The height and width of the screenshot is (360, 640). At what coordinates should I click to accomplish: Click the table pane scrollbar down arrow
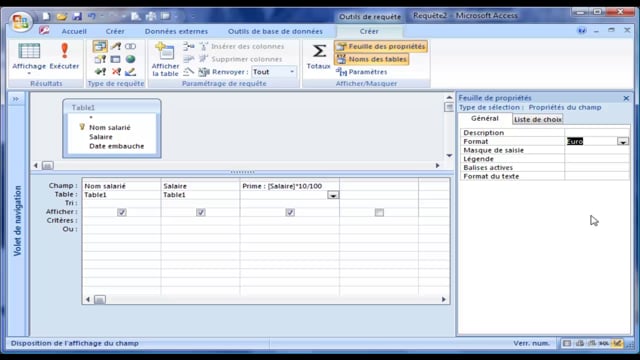coord(449,156)
